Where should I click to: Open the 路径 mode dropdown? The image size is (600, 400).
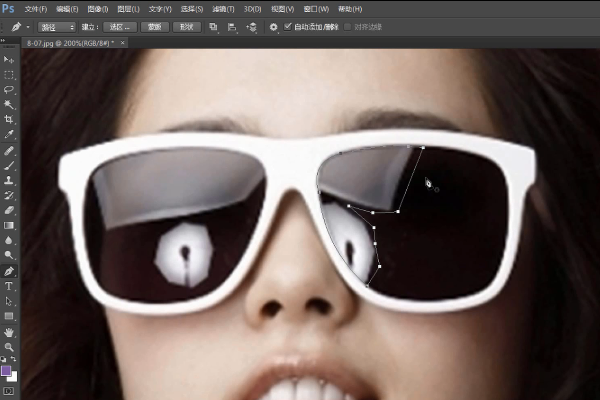tap(57, 27)
